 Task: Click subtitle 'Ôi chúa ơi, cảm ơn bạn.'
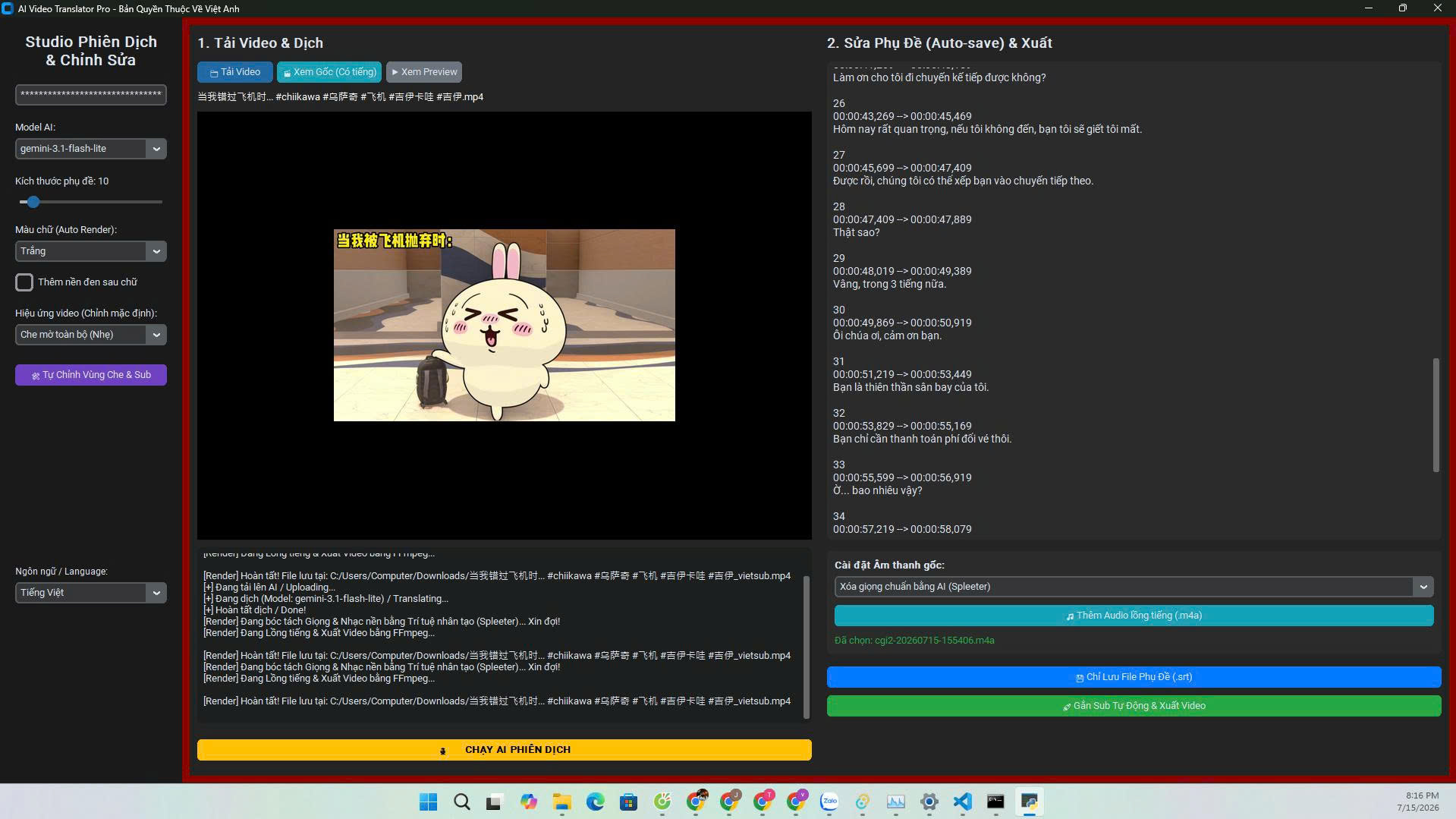tap(887, 335)
